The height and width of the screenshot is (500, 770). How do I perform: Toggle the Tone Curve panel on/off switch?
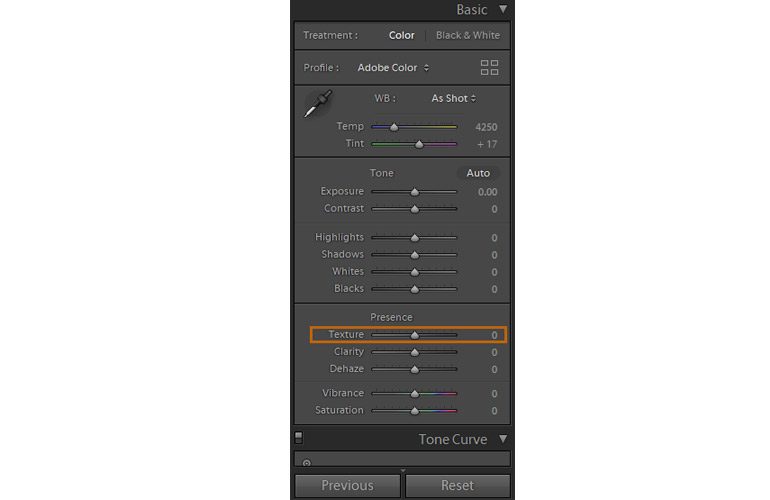point(299,437)
